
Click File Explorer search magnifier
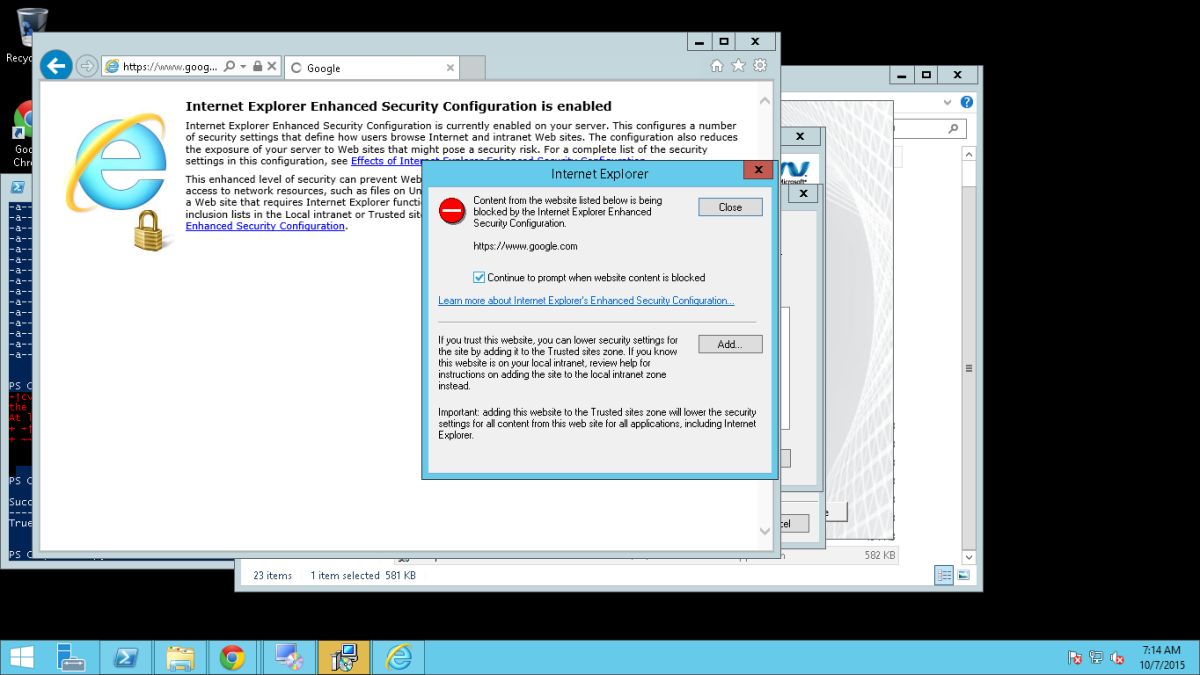coord(953,129)
